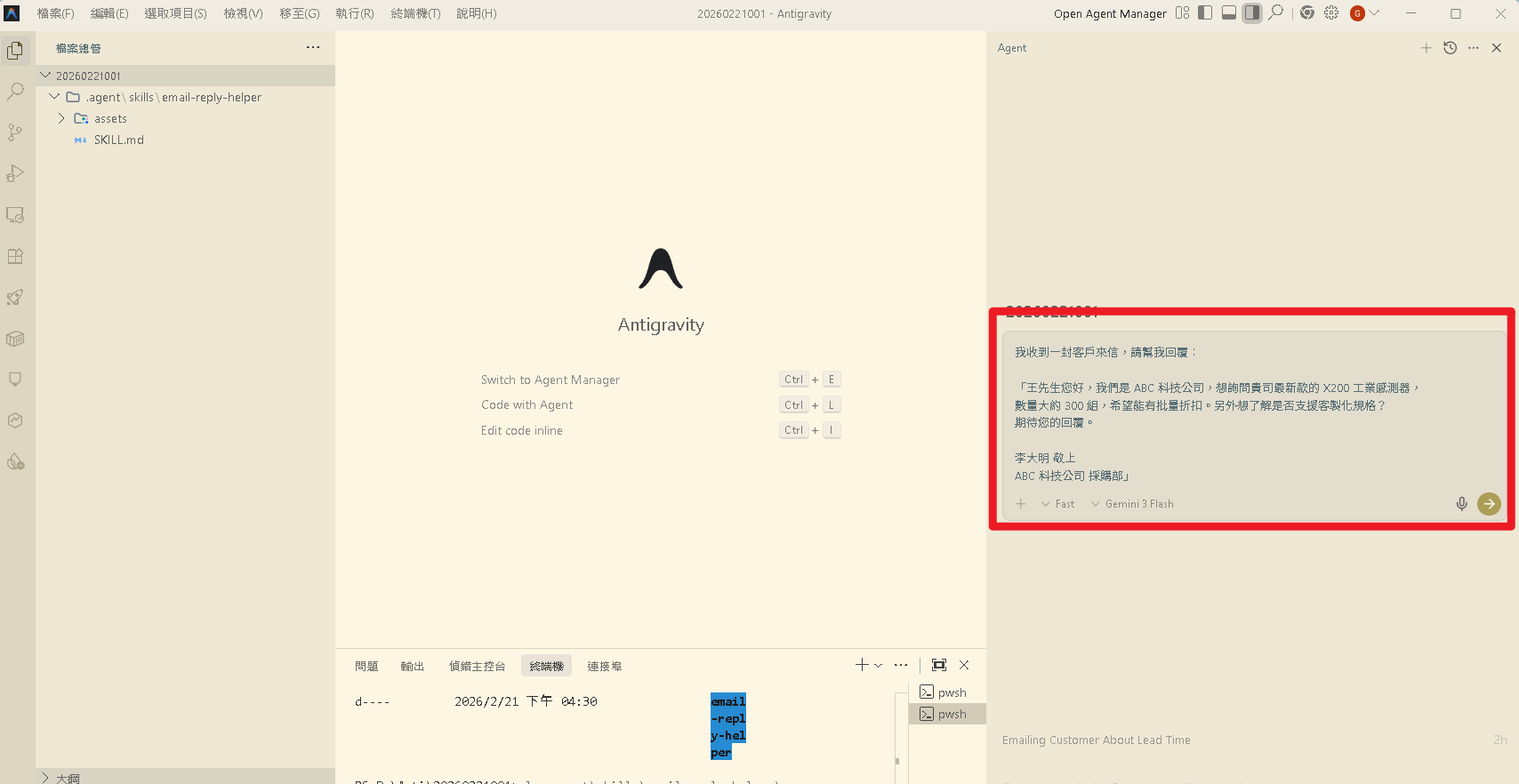Maximize the terminal panel size
Image resolution: width=1519 pixels, height=784 pixels.
coord(938,665)
